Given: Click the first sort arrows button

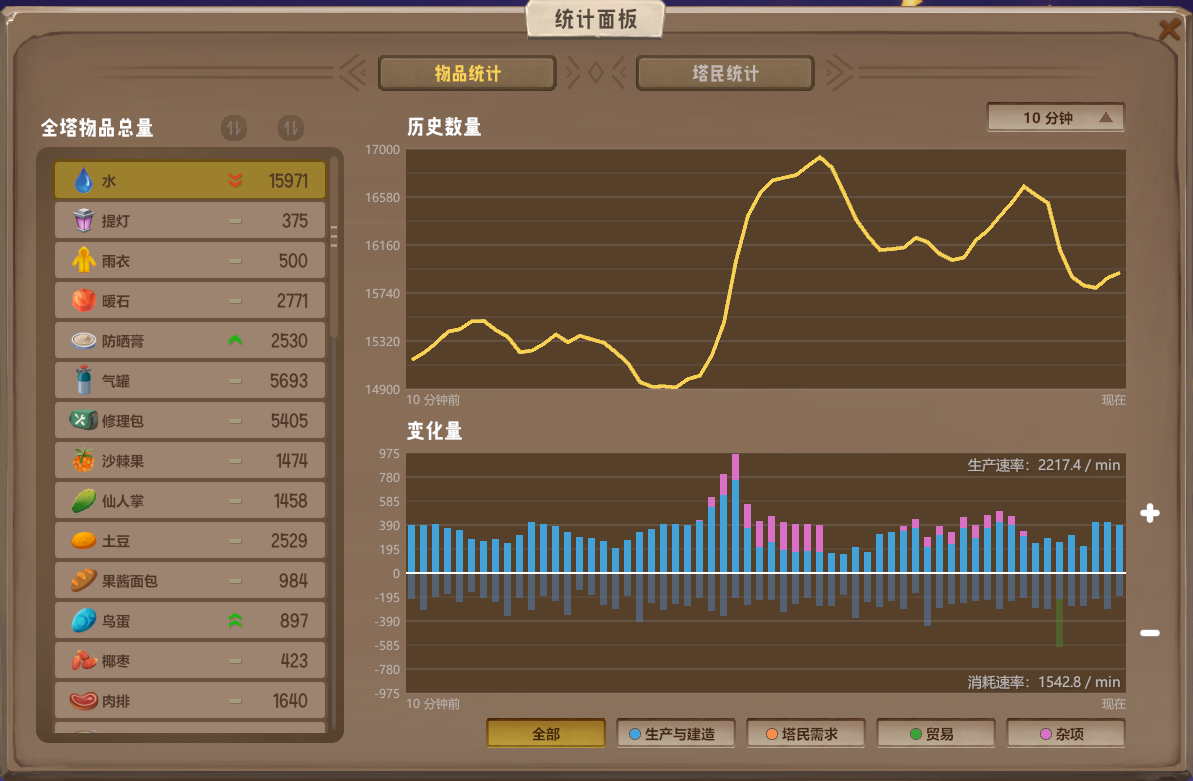Looking at the screenshot, I should (x=233, y=128).
